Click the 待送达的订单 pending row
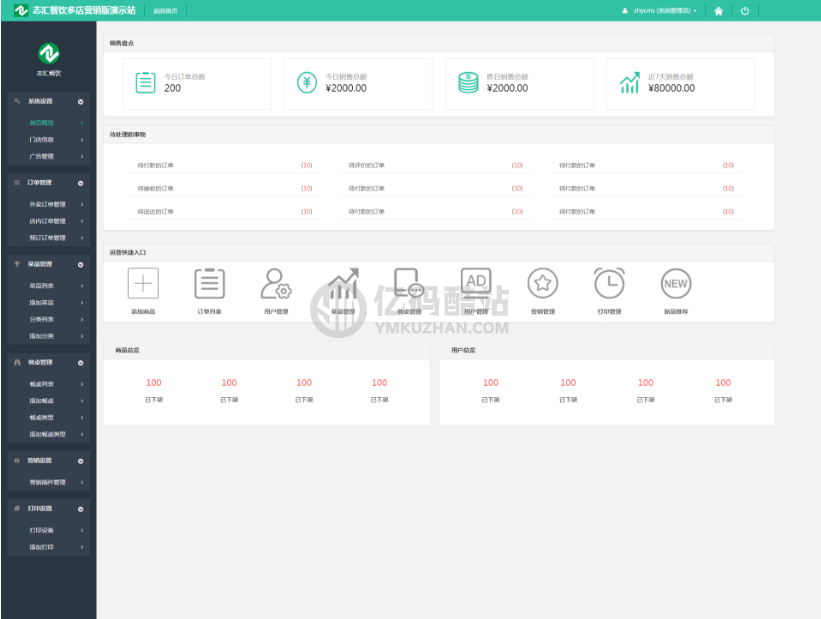The image size is (821, 619). pos(225,212)
